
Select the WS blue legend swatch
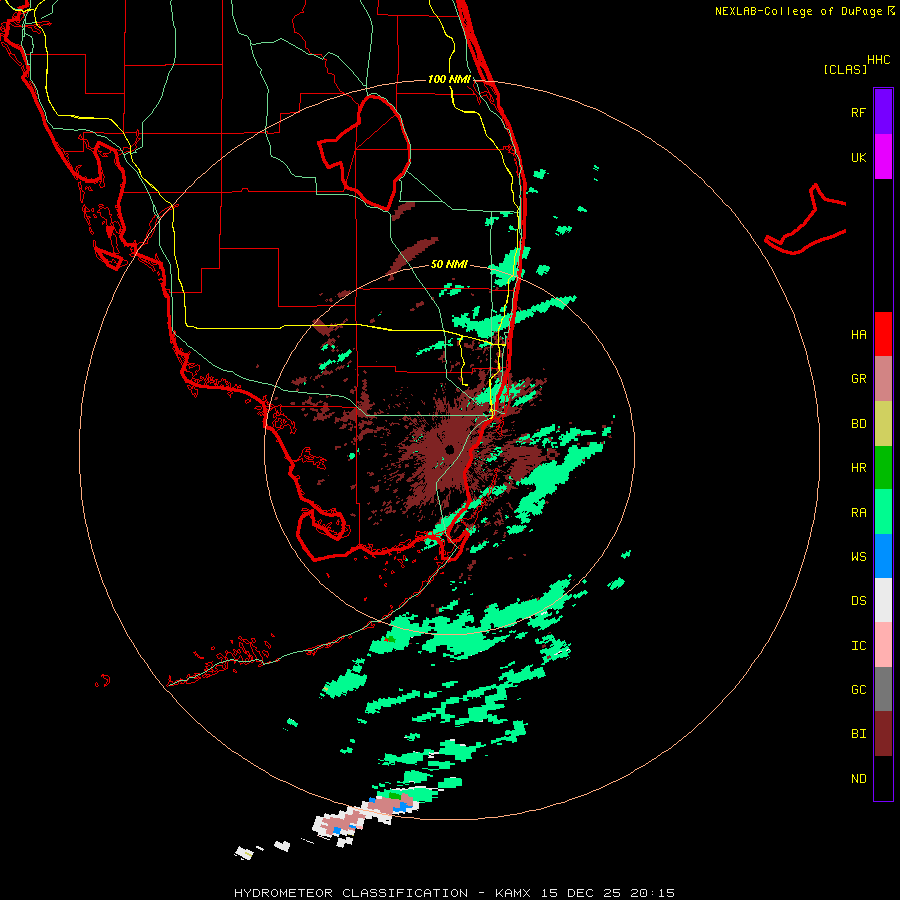click(883, 556)
